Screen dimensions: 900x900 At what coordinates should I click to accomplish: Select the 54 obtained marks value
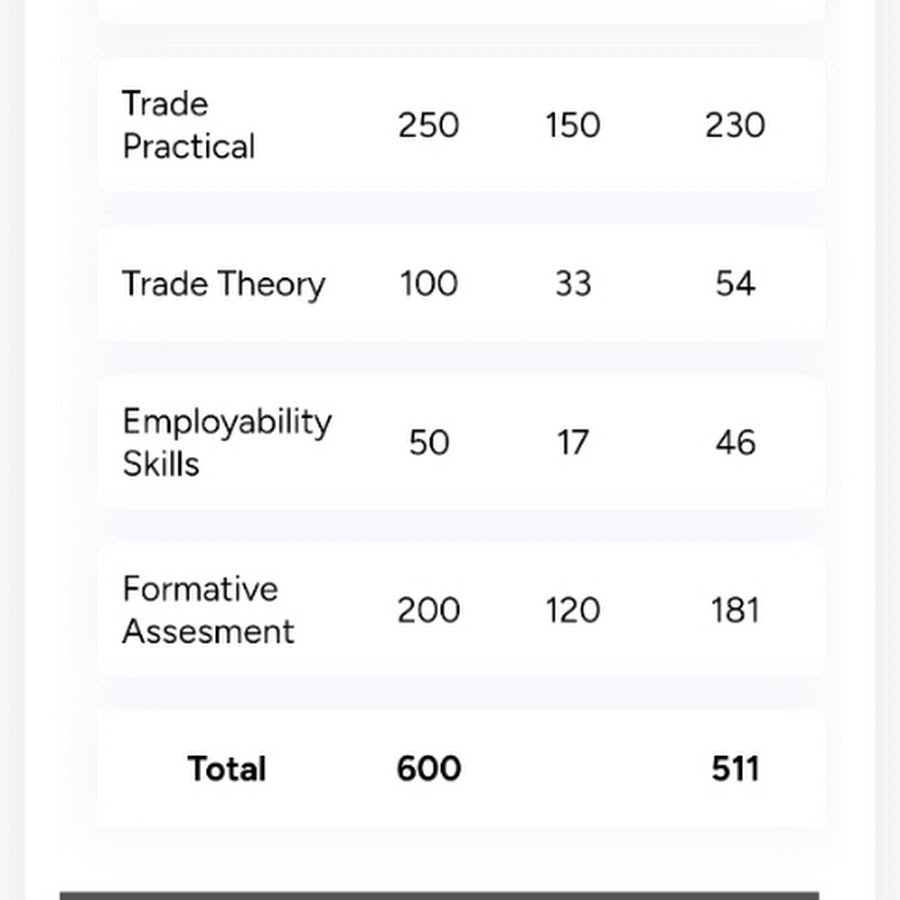tap(735, 284)
